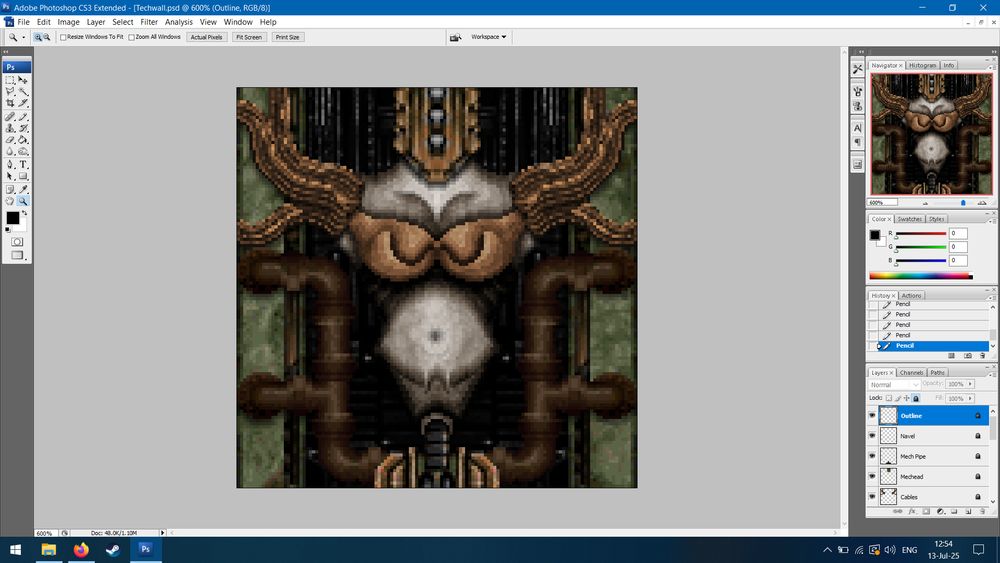Viewport: 1000px width, 563px height.
Task: Select the Crop tool
Action: (10, 103)
